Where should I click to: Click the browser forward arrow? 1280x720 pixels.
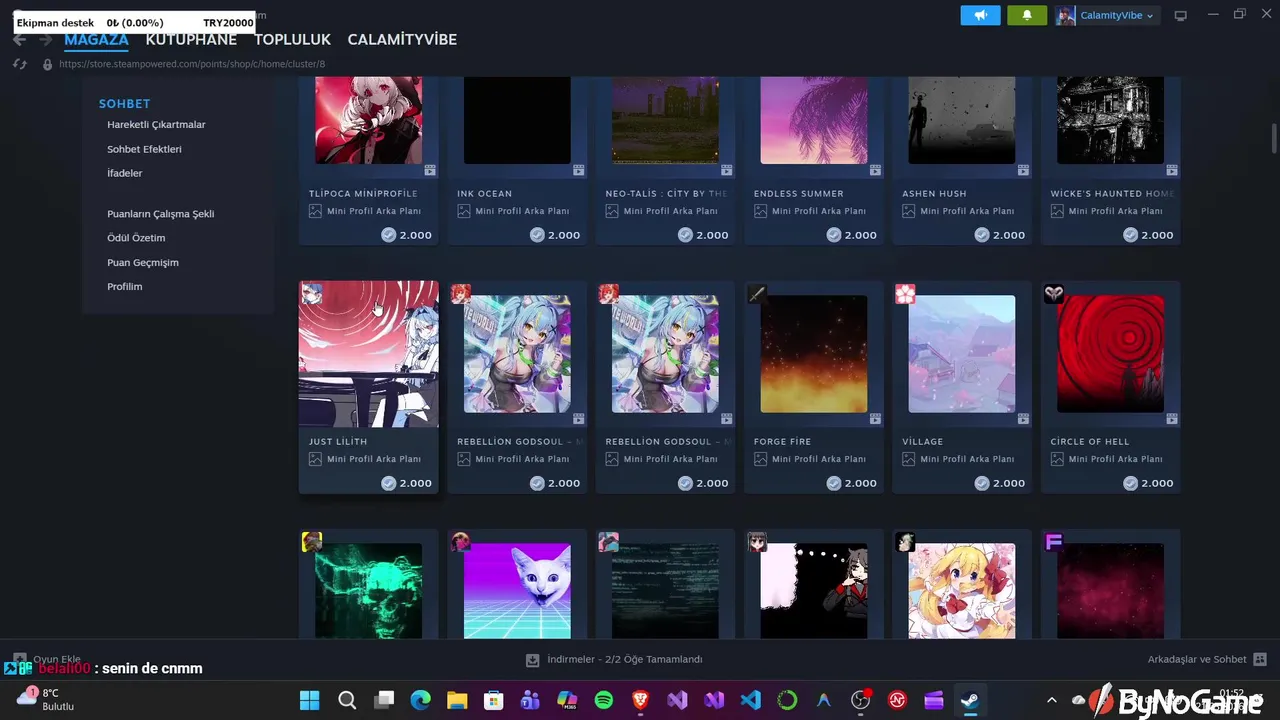tap(45, 40)
